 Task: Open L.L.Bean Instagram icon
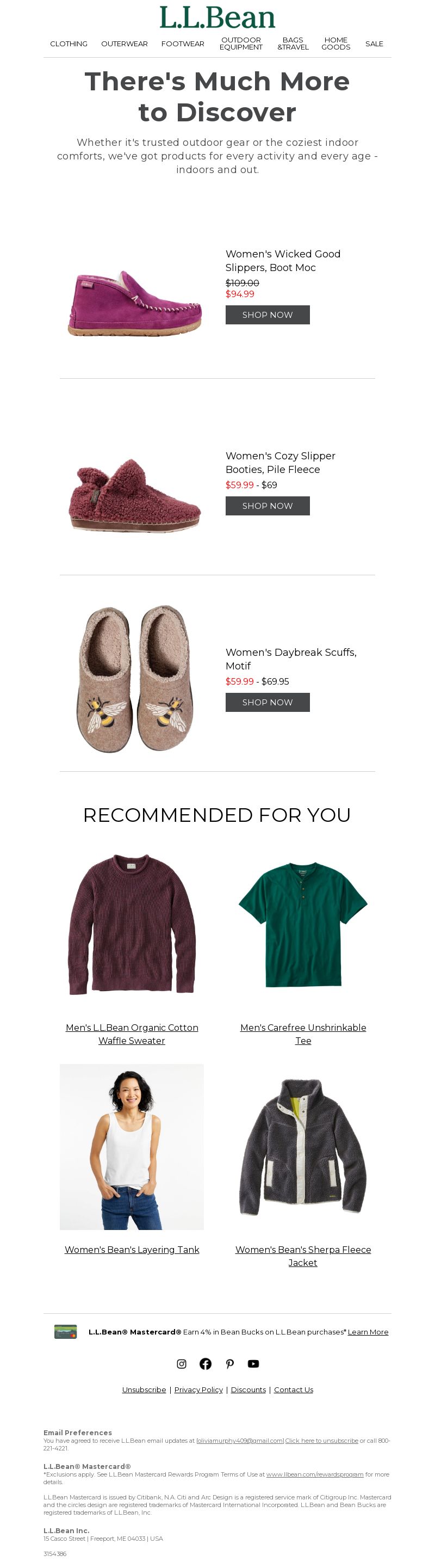[181, 1363]
